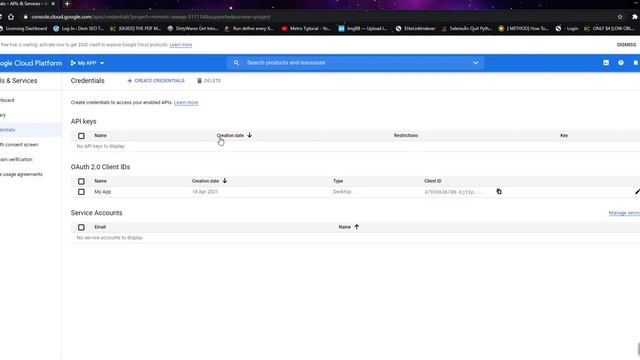The width and height of the screenshot is (640, 360).
Task: Click the Type column header
Action: (338, 181)
